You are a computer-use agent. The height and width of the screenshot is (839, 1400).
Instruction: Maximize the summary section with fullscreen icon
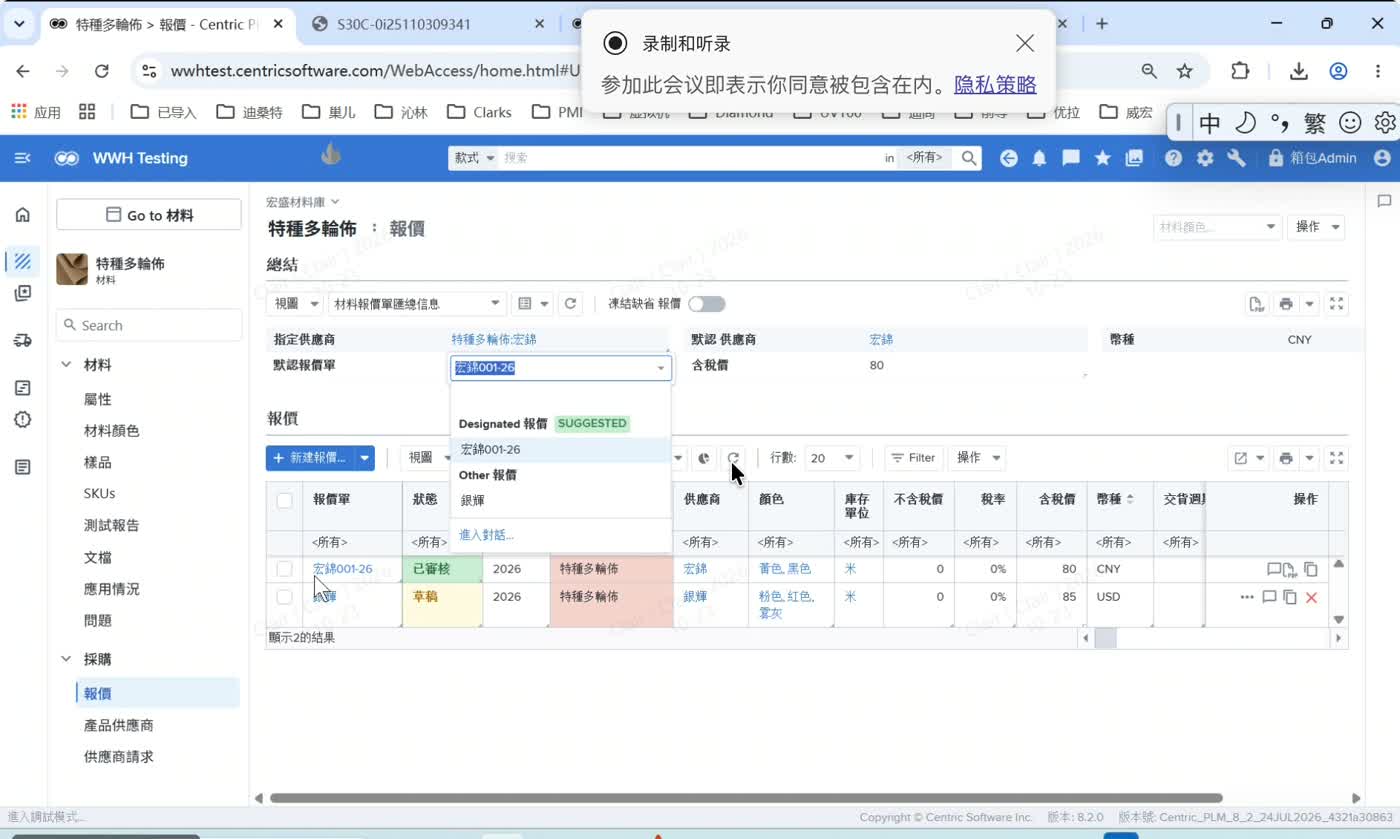click(1337, 304)
